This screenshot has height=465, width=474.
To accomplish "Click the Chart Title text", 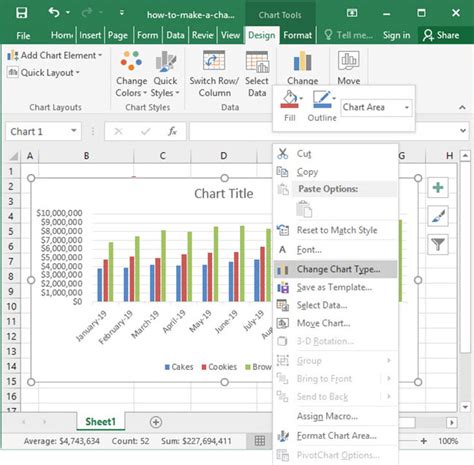I will 224,193.
